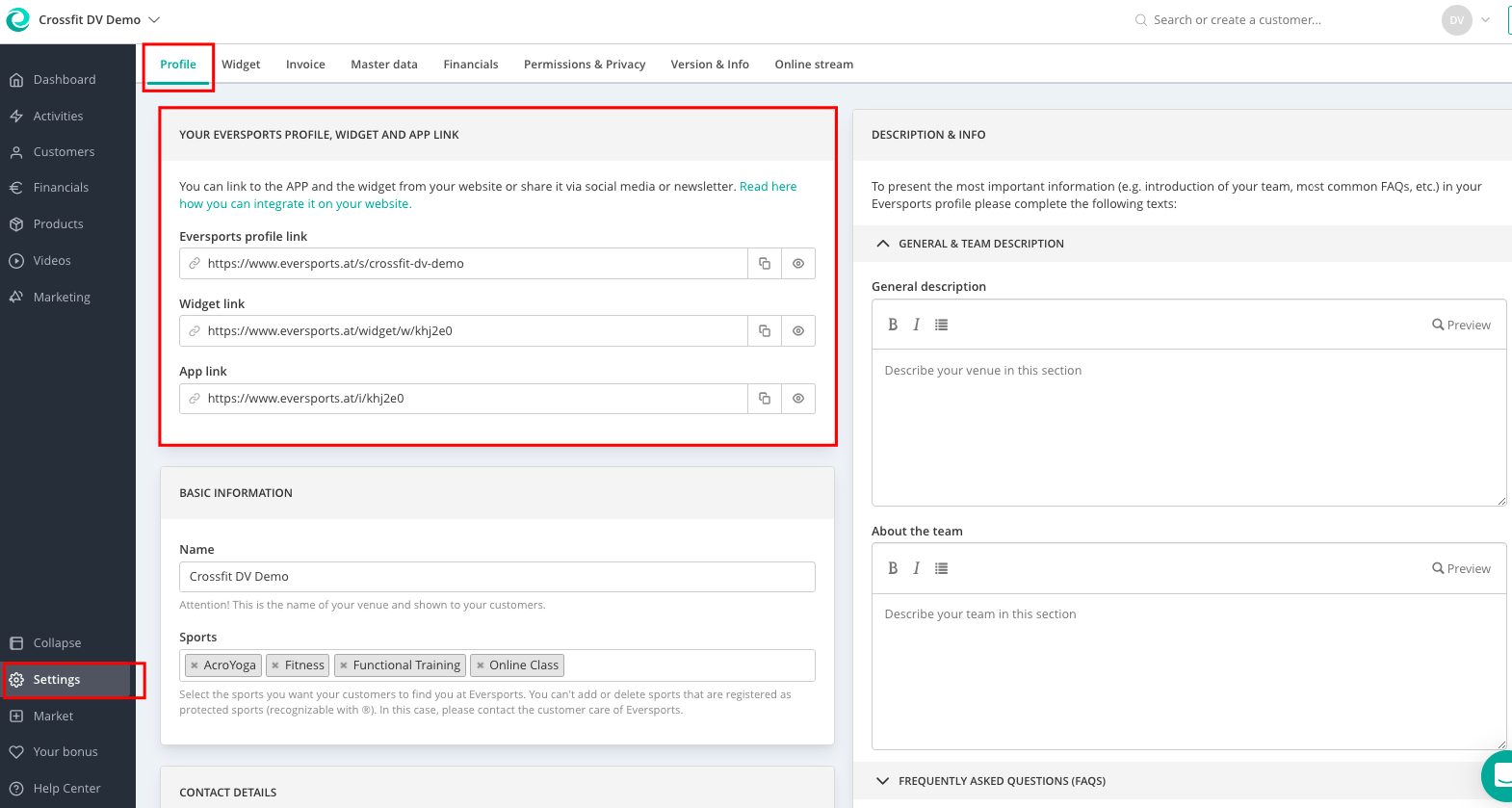Preview the About the team text
This screenshot has width=1512, height=808.
(x=1461, y=569)
